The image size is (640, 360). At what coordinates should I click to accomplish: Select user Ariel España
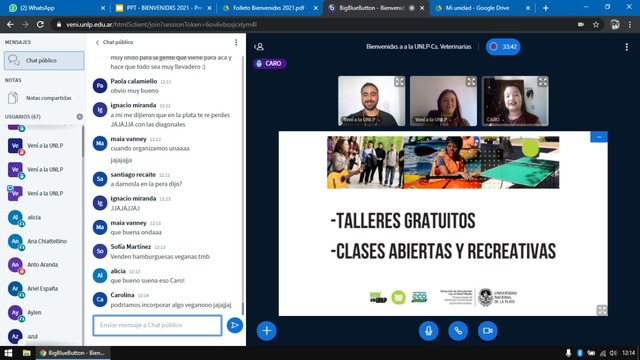click(x=41, y=289)
